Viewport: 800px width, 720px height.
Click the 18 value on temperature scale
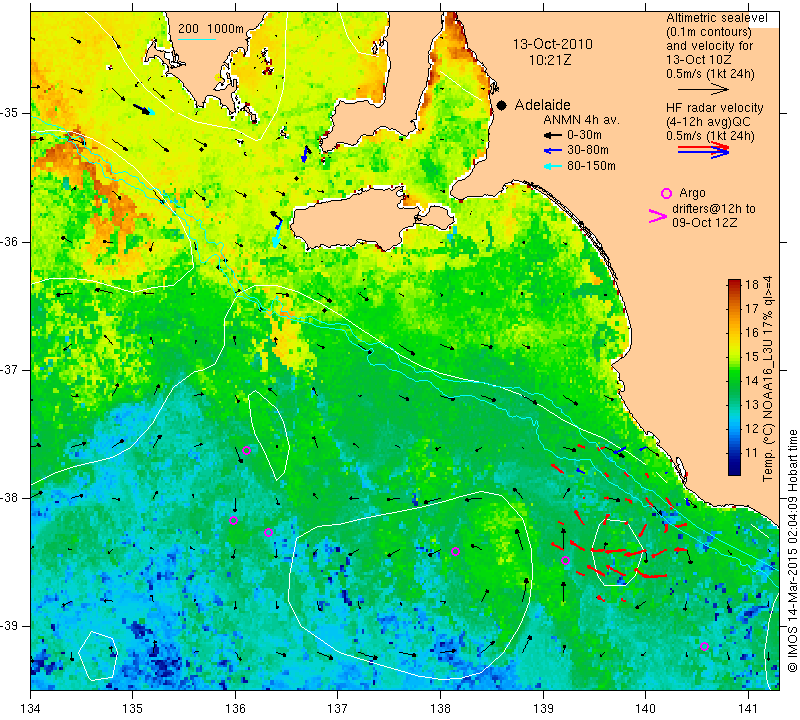[x=752, y=285]
